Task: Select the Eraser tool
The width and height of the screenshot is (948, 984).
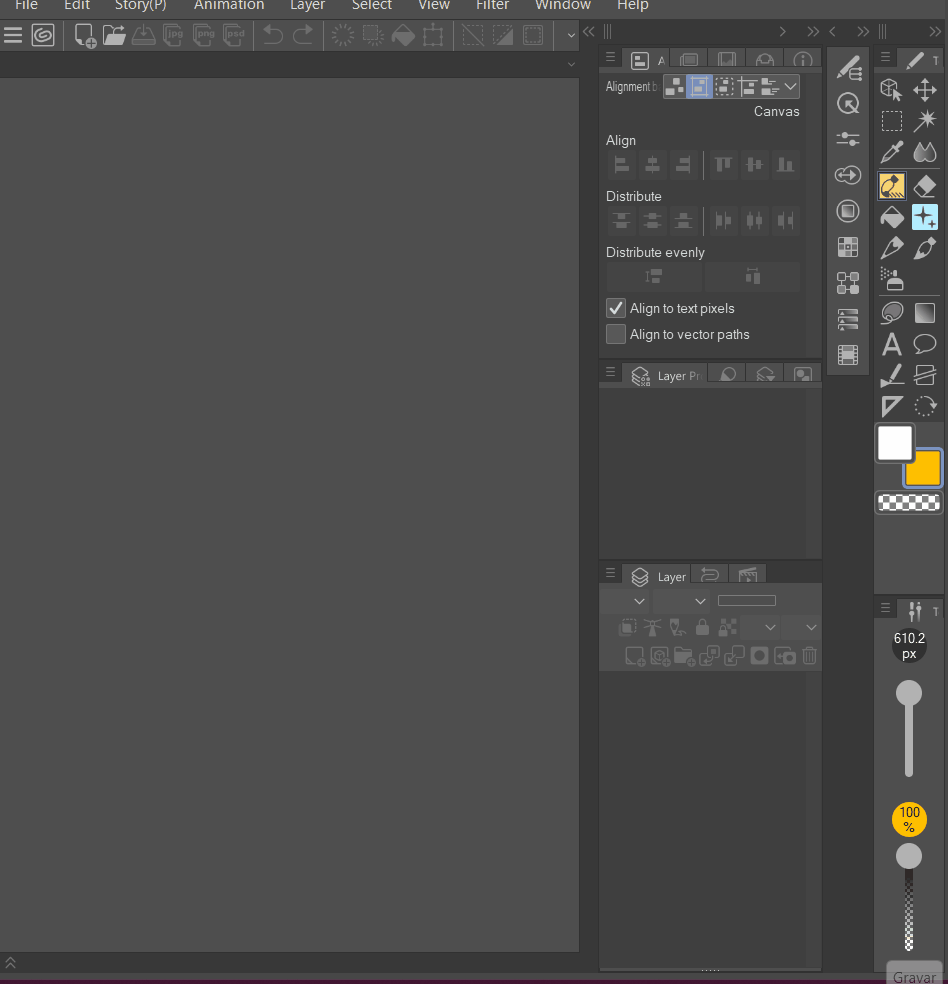Action: click(925, 185)
